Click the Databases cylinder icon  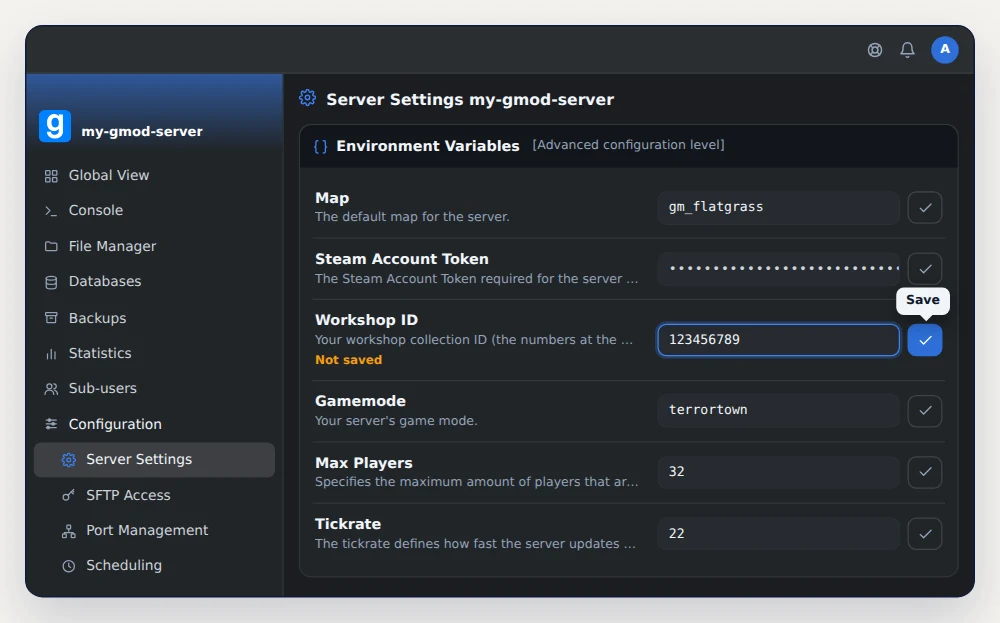[x=51, y=282]
